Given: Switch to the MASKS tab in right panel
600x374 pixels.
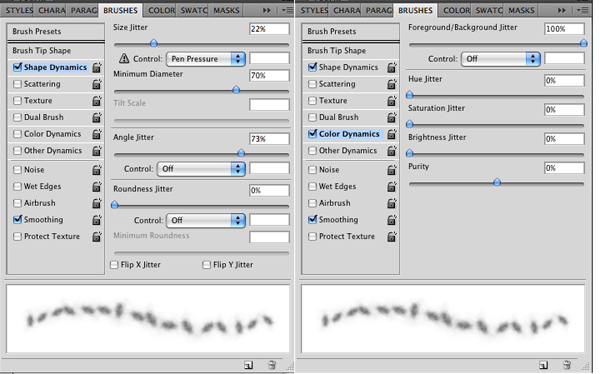Looking at the screenshot, I should (521, 10).
